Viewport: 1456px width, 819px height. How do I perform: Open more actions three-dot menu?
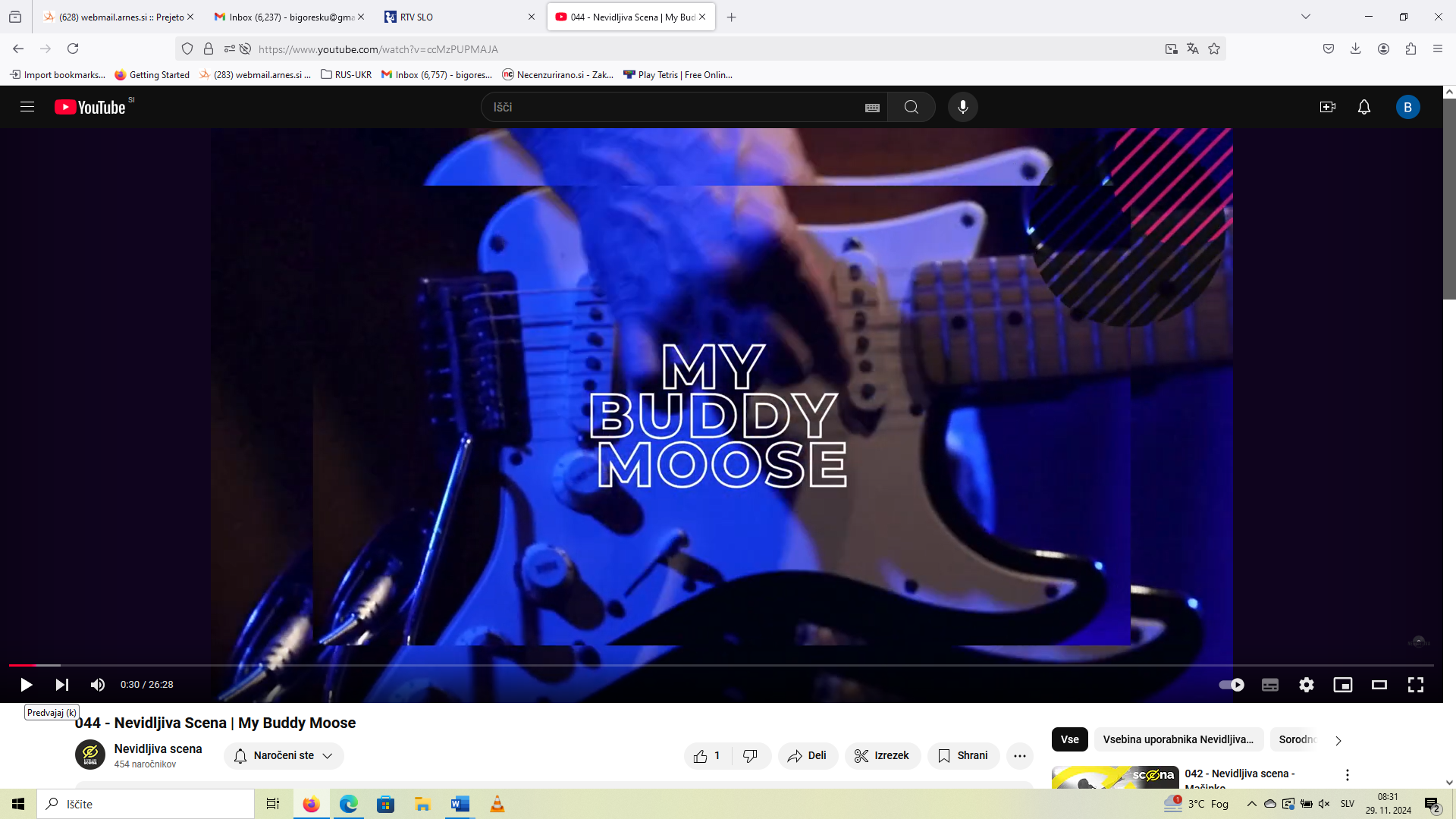click(1019, 755)
